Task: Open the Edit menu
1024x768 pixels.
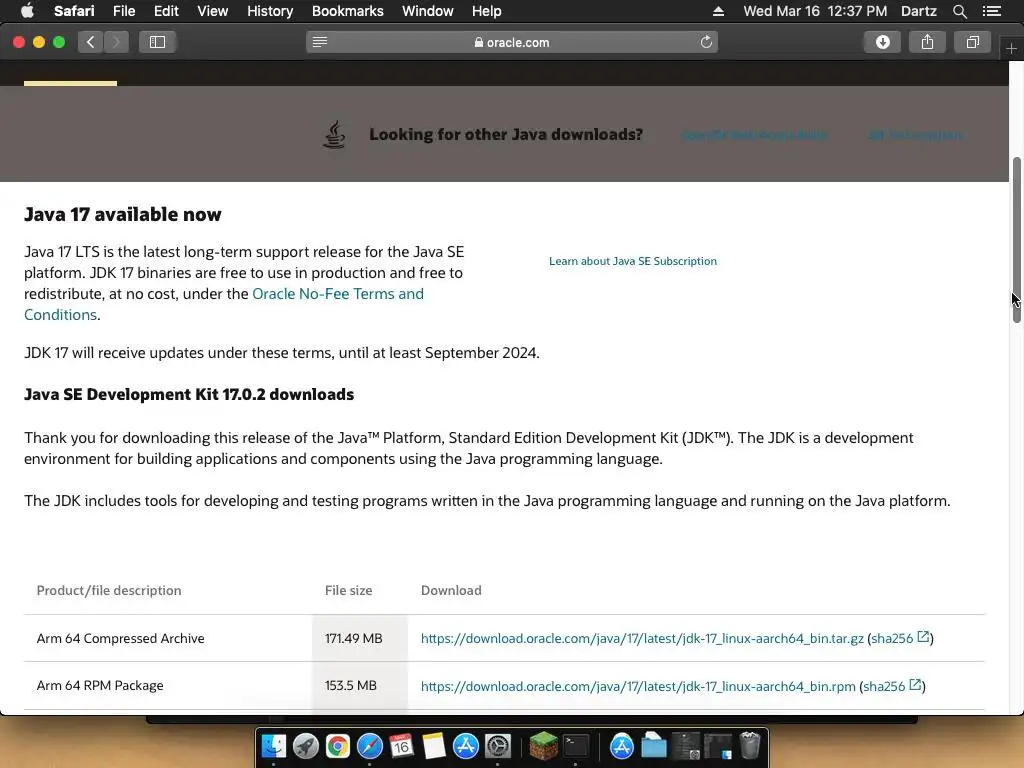Action: click(x=166, y=11)
